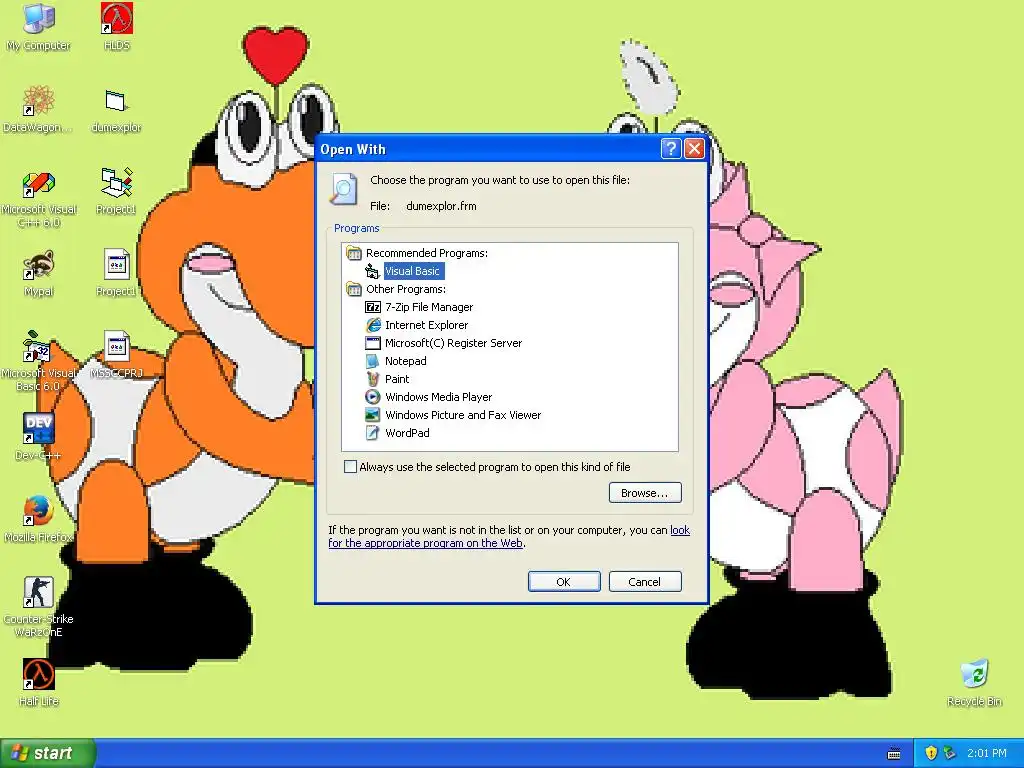Click the Open With help question button

[671, 149]
